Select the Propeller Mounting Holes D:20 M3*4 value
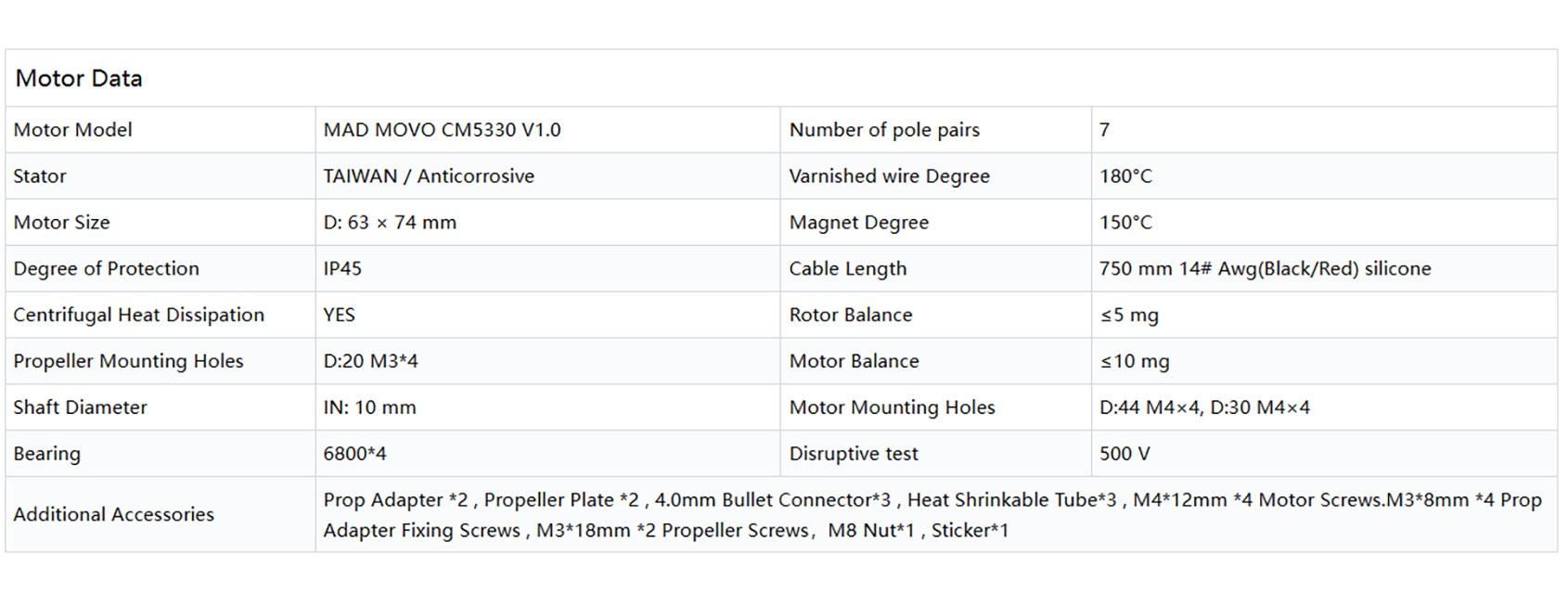 (370, 361)
